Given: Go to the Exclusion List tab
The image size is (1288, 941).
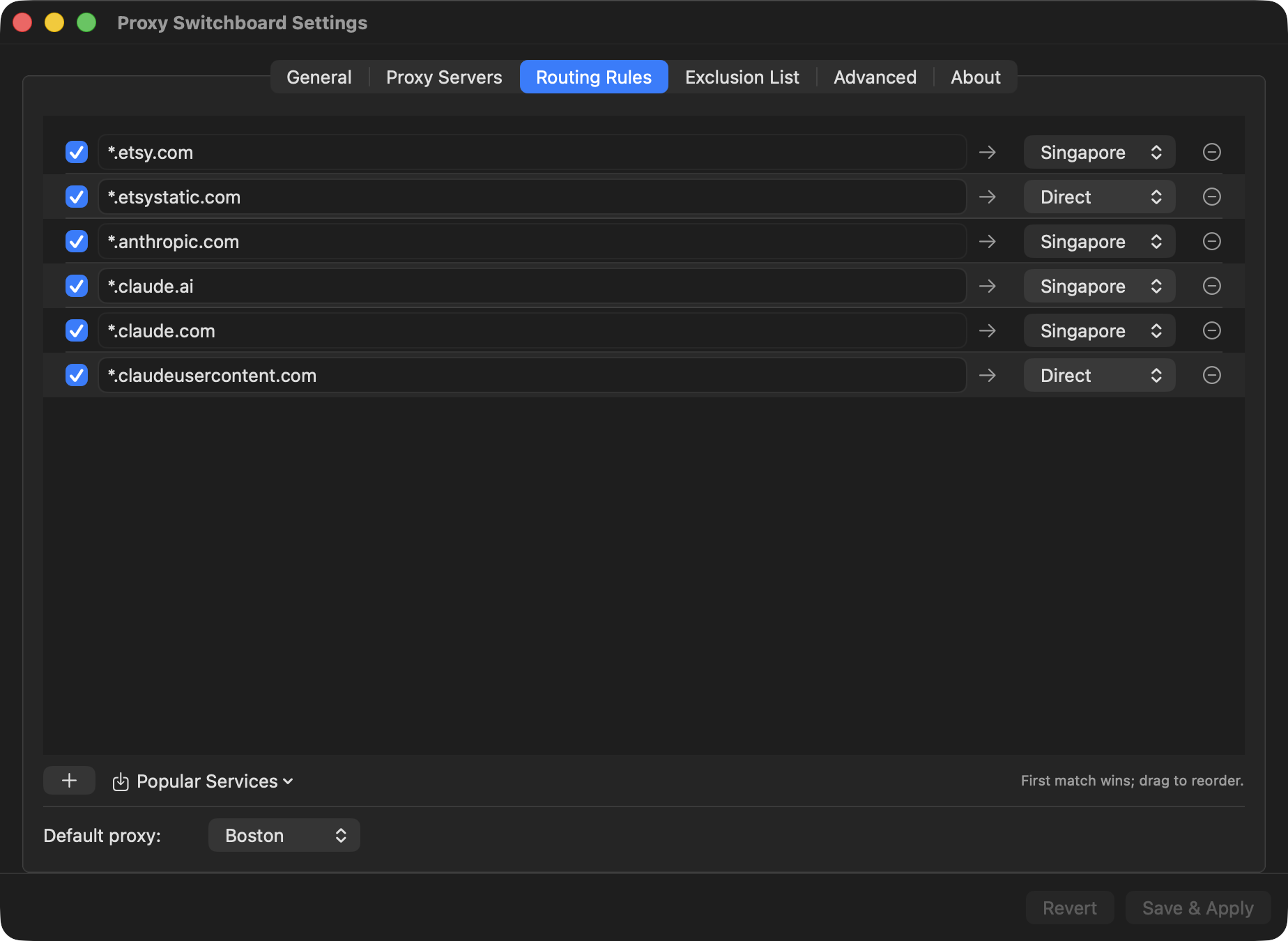Looking at the screenshot, I should click(742, 77).
